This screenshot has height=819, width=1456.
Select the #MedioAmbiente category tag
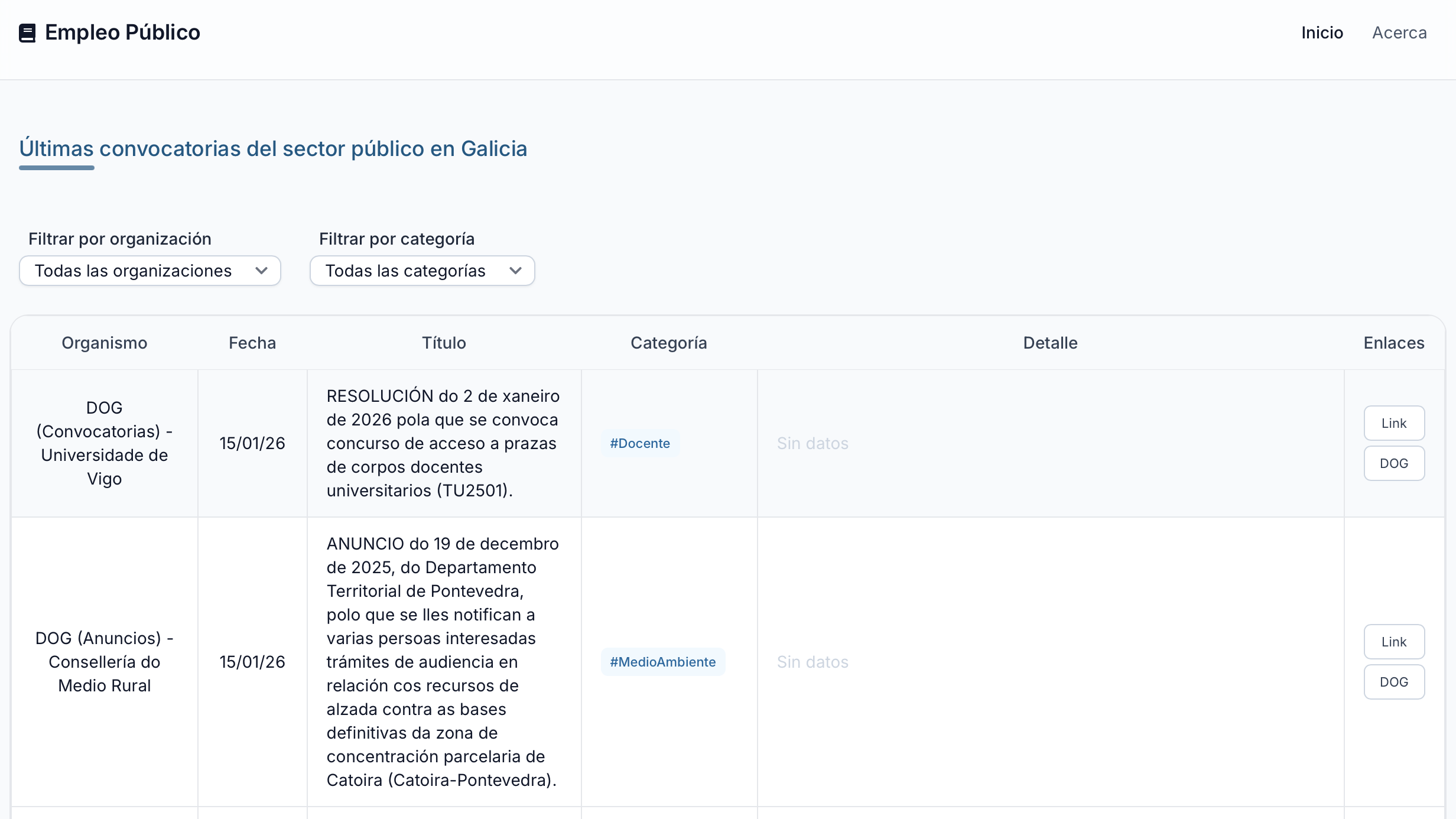tap(662, 662)
